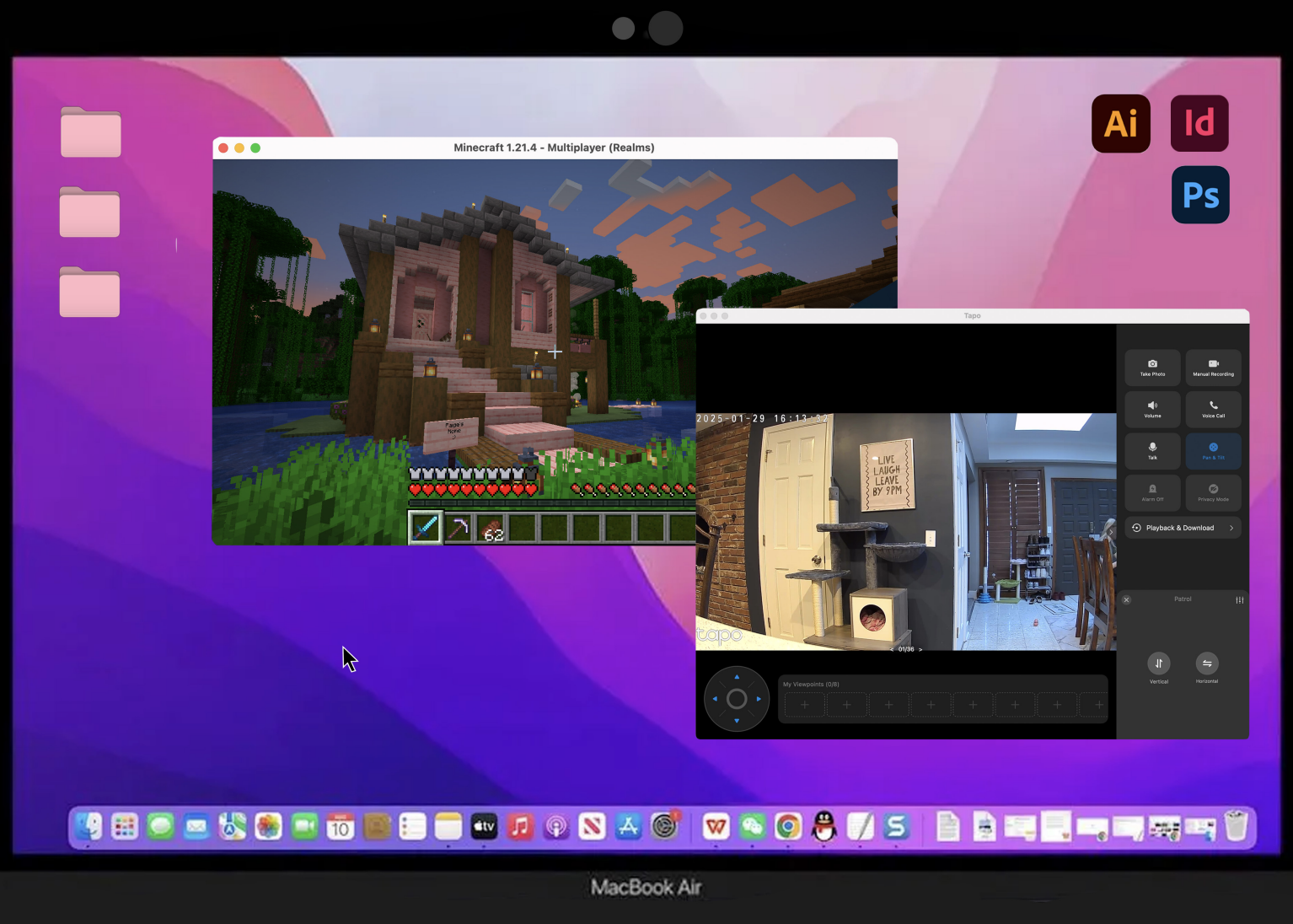This screenshot has height=924, width=1293.
Task: Open Patrol settings with the filter icon
Action: 1239,599
